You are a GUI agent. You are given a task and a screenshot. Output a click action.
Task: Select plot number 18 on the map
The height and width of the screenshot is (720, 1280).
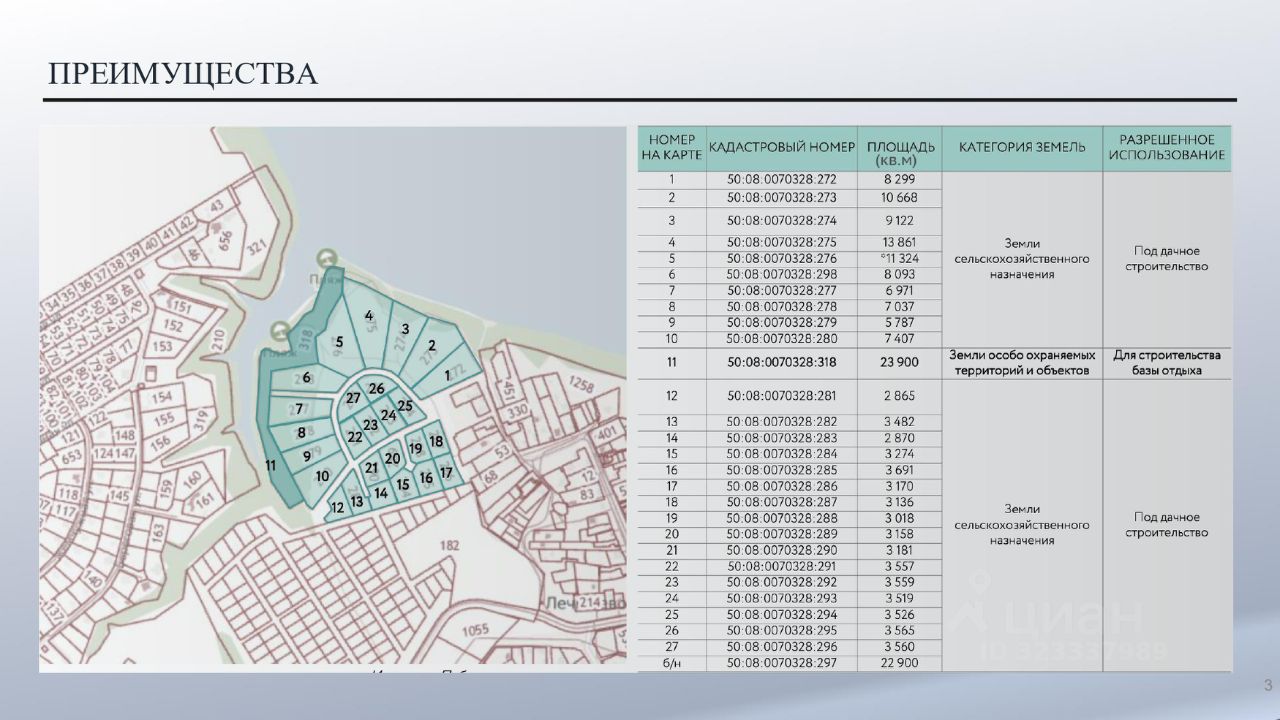[436, 441]
